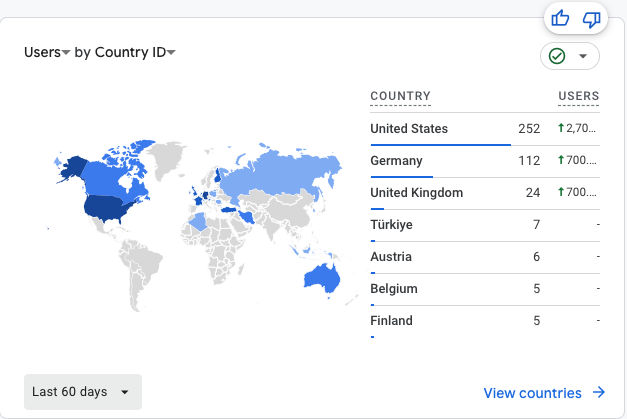The width and height of the screenshot is (627, 419).
Task: Click the arrow icon beside View countries
Action: coord(598,393)
